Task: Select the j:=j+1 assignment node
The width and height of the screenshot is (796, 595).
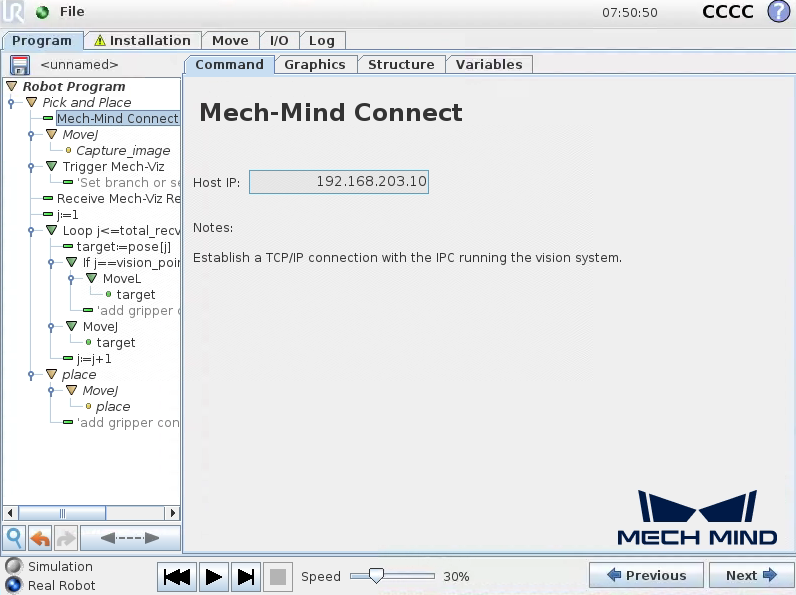Action: (x=94, y=359)
